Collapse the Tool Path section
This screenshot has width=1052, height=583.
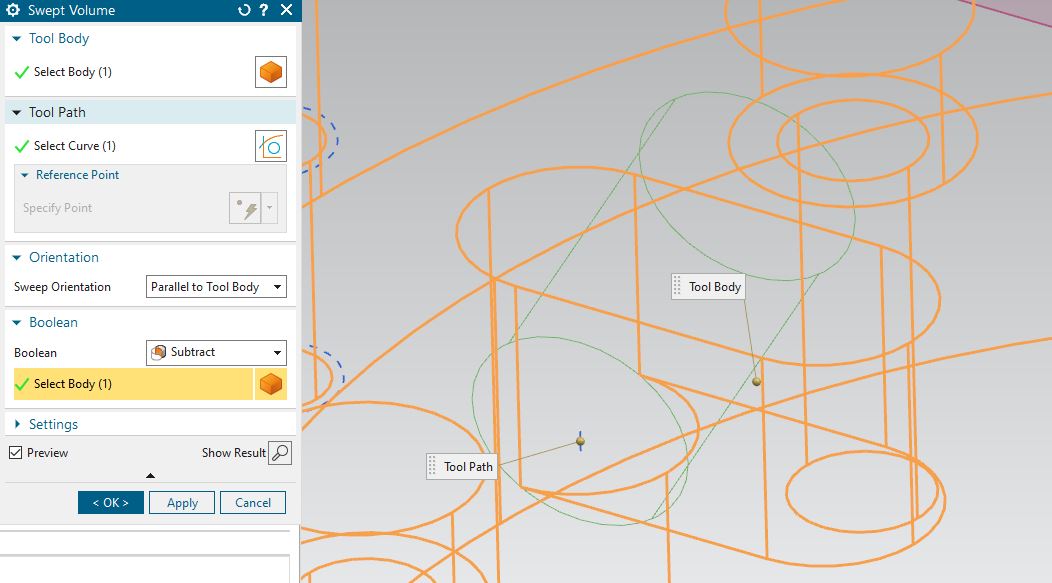(15, 111)
